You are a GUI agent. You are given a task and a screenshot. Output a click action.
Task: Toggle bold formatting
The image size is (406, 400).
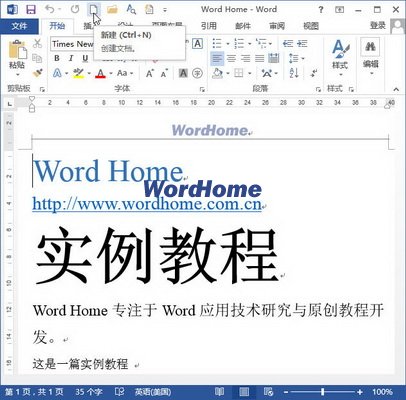57,58
